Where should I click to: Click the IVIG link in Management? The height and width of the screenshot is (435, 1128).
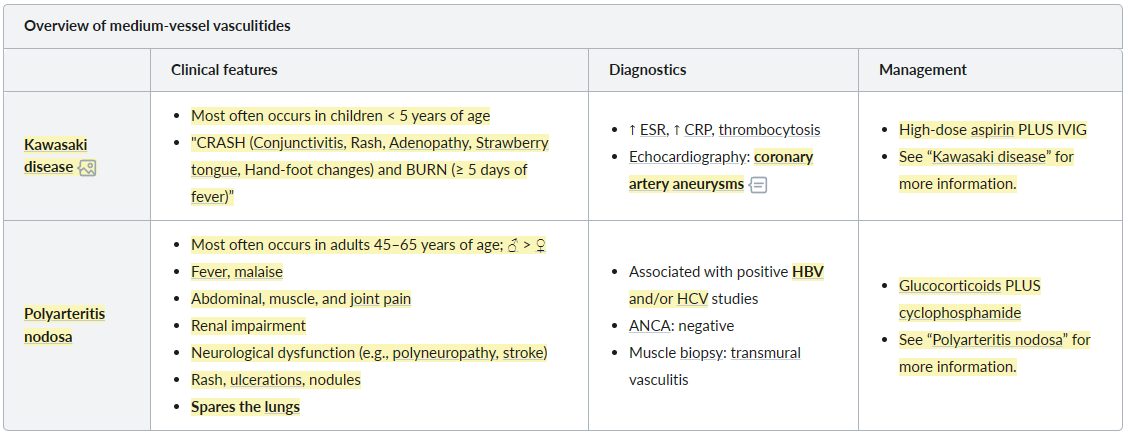[x=1070, y=129]
